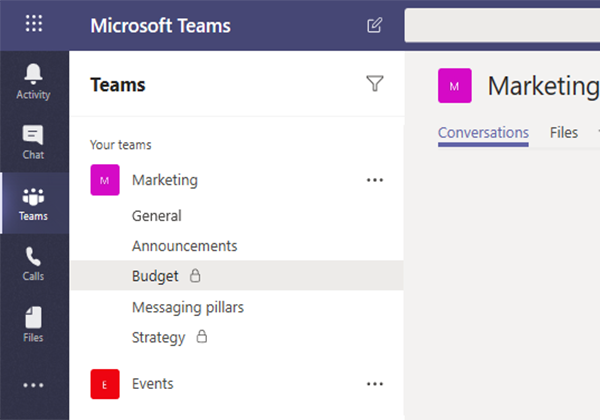Click the lock icon beside Budget
Viewport: 600px width, 420px height.
pyautogui.click(x=195, y=275)
